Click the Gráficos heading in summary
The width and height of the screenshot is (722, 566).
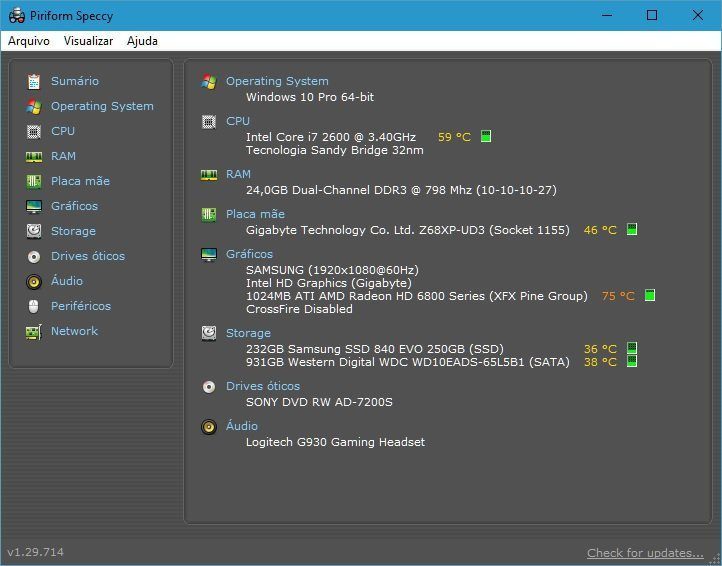coord(249,254)
